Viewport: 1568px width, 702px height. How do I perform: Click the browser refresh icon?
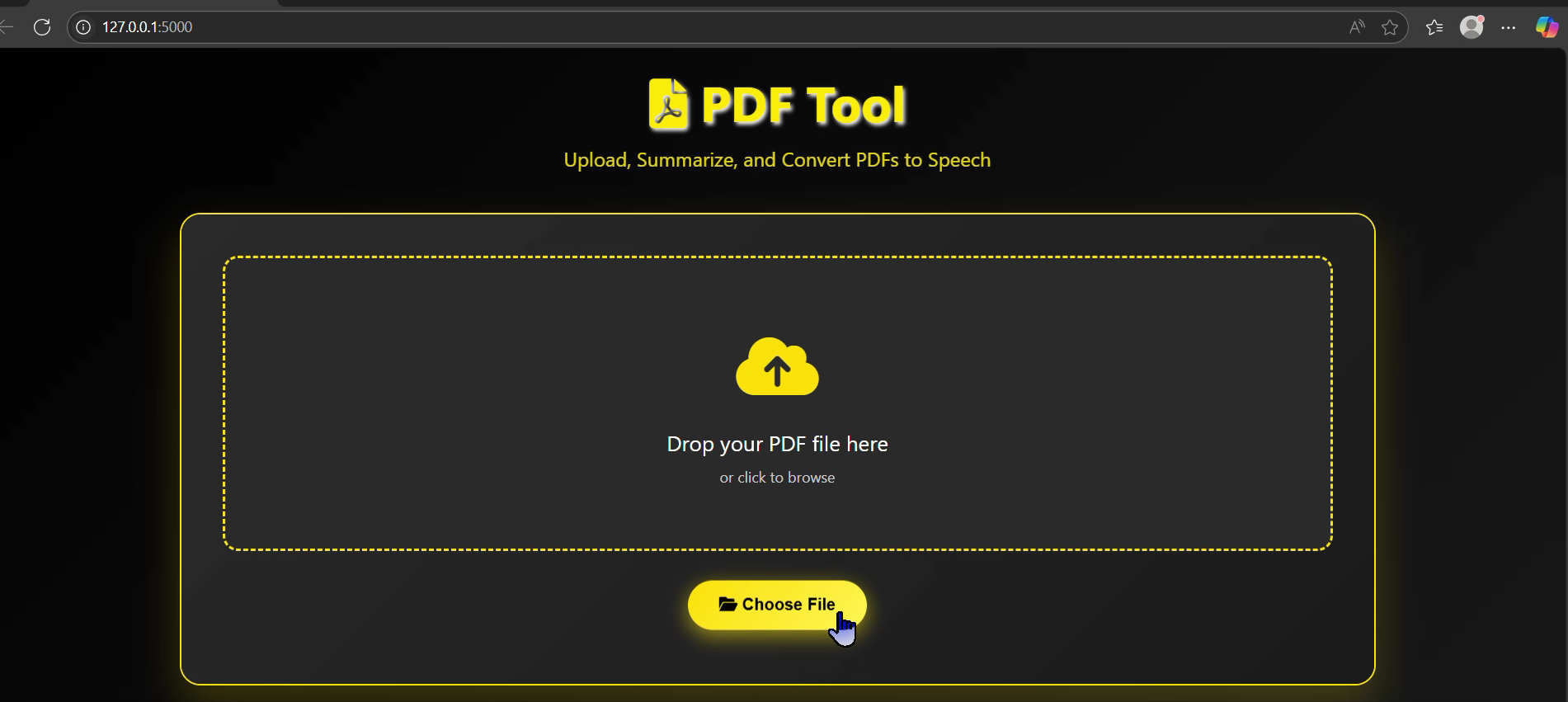pyautogui.click(x=42, y=27)
